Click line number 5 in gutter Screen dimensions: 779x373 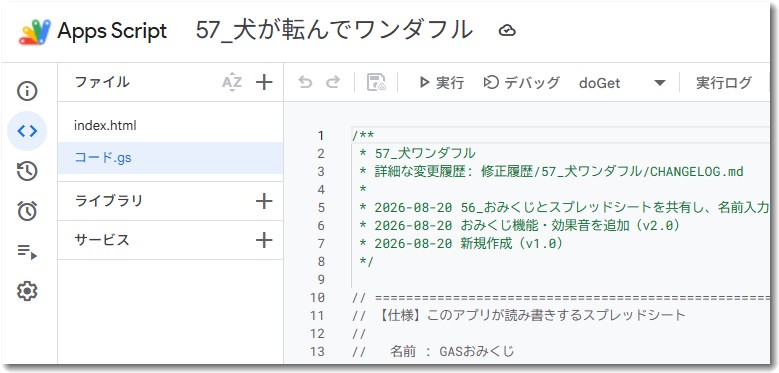pos(320,208)
